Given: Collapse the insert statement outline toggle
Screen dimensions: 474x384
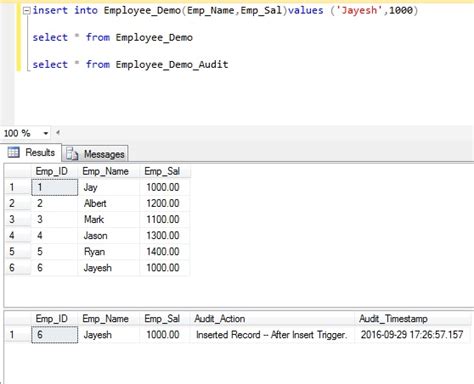Looking at the screenshot, I should coord(26,11).
